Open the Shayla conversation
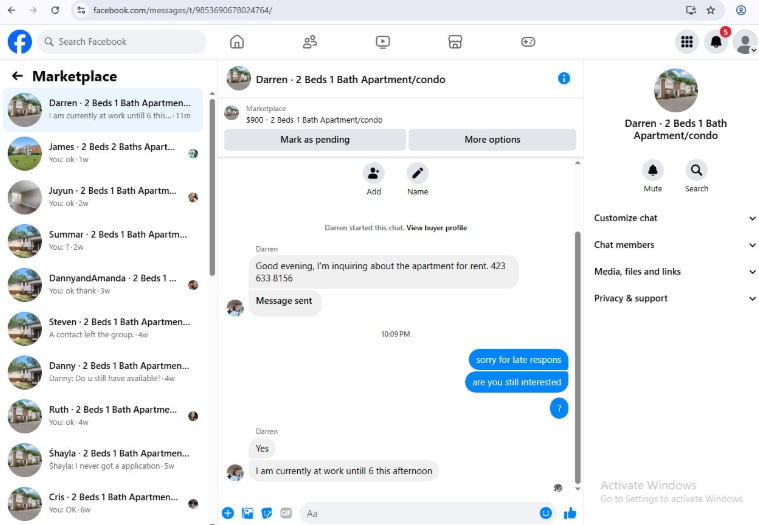The height and width of the screenshot is (525, 759). (103, 460)
